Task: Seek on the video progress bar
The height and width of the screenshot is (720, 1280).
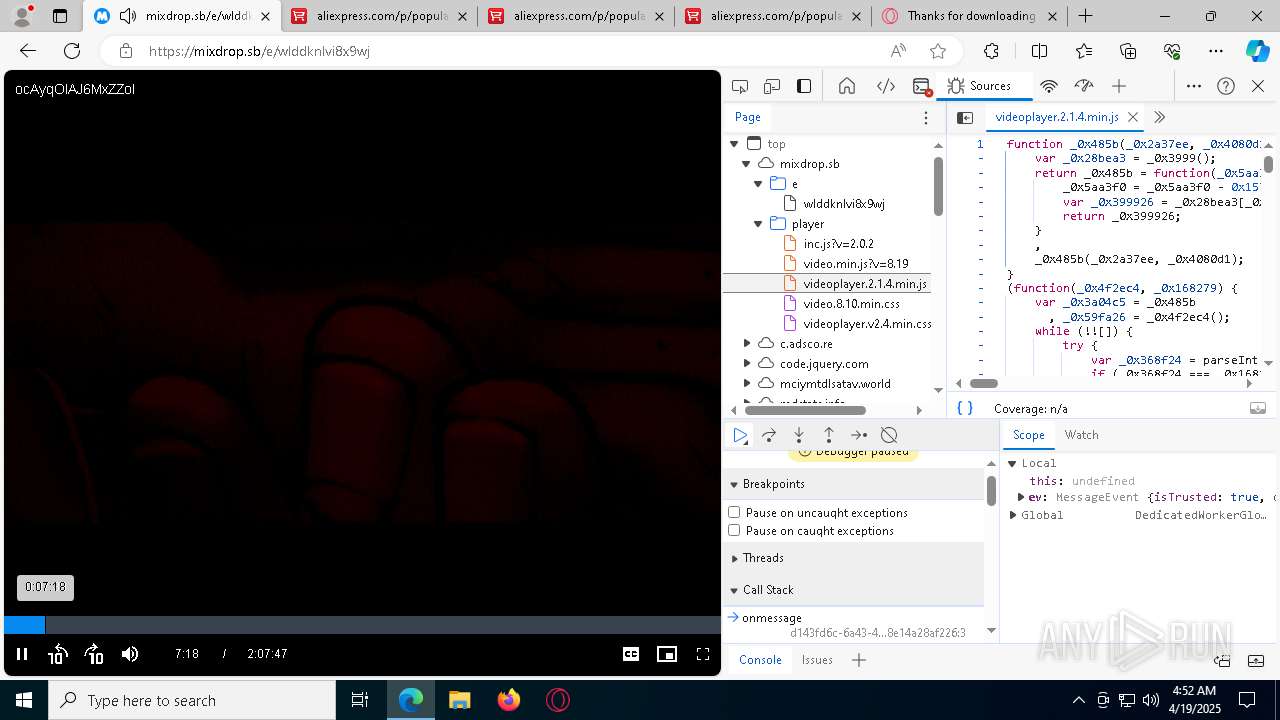Action: click(x=362, y=625)
